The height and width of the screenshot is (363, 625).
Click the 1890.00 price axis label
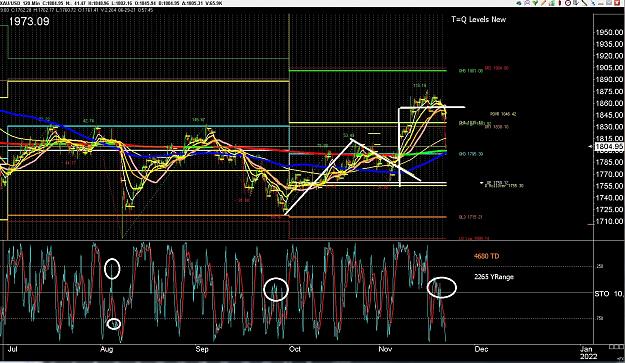click(x=609, y=80)
